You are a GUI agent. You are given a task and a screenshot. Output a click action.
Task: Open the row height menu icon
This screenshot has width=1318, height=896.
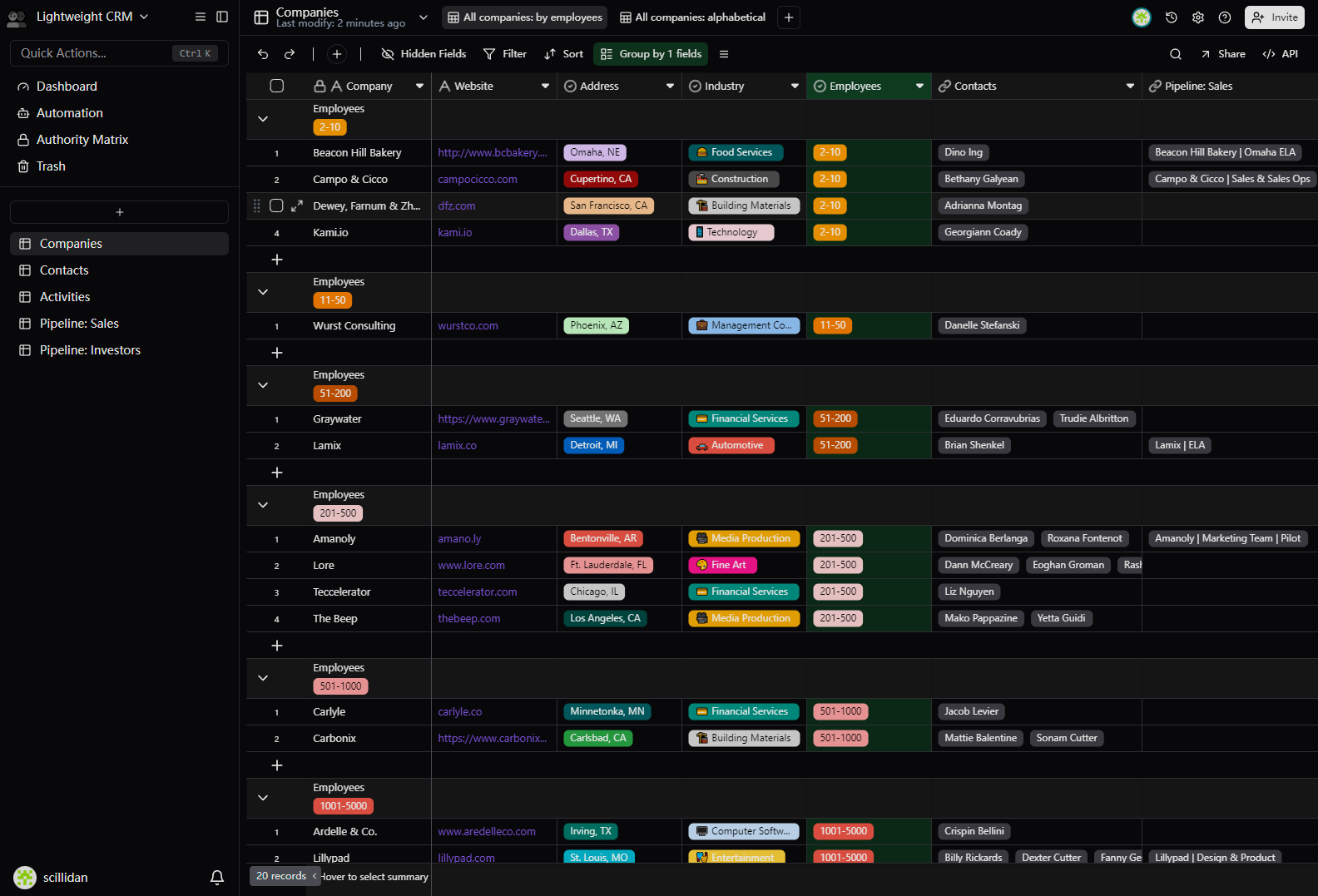[724, 54]
